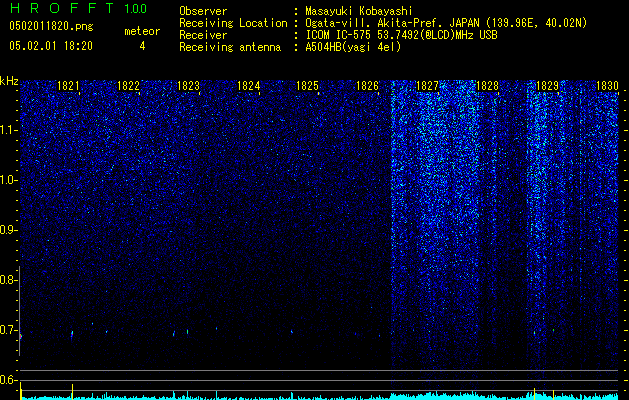Click the 'Receiver' field label
The width and height of the screenshot is (629, 400).
click(203, 35)
